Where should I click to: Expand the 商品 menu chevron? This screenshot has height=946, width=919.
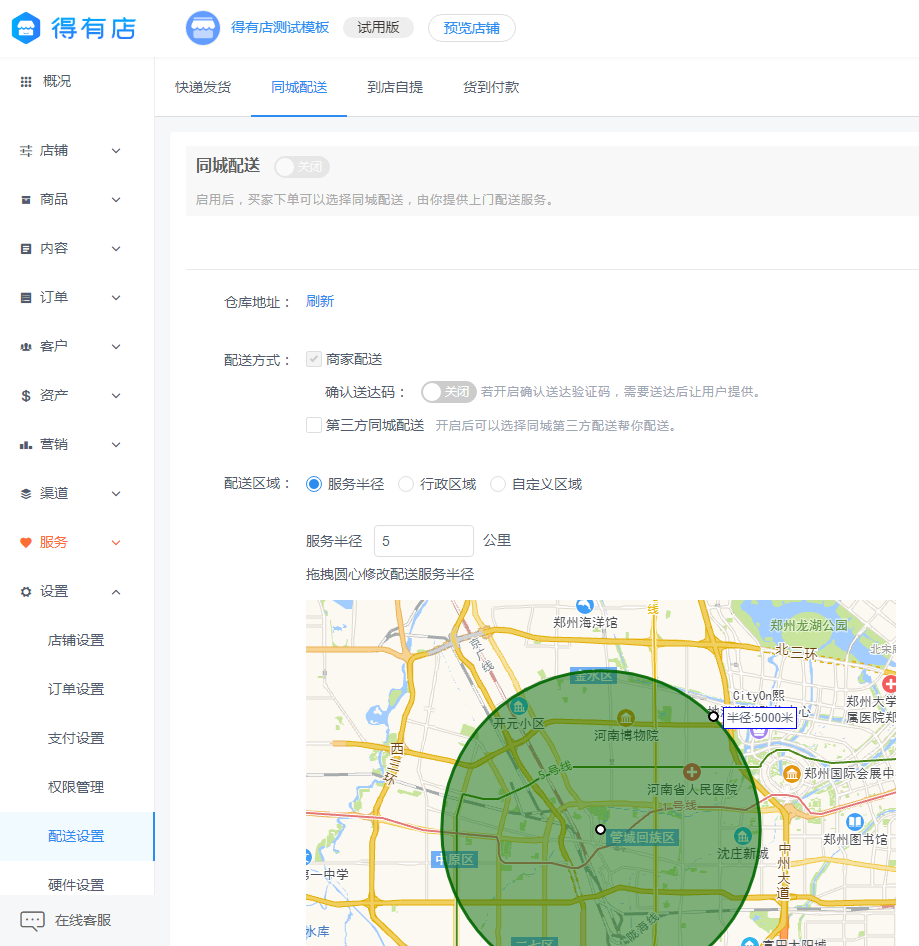116,200
